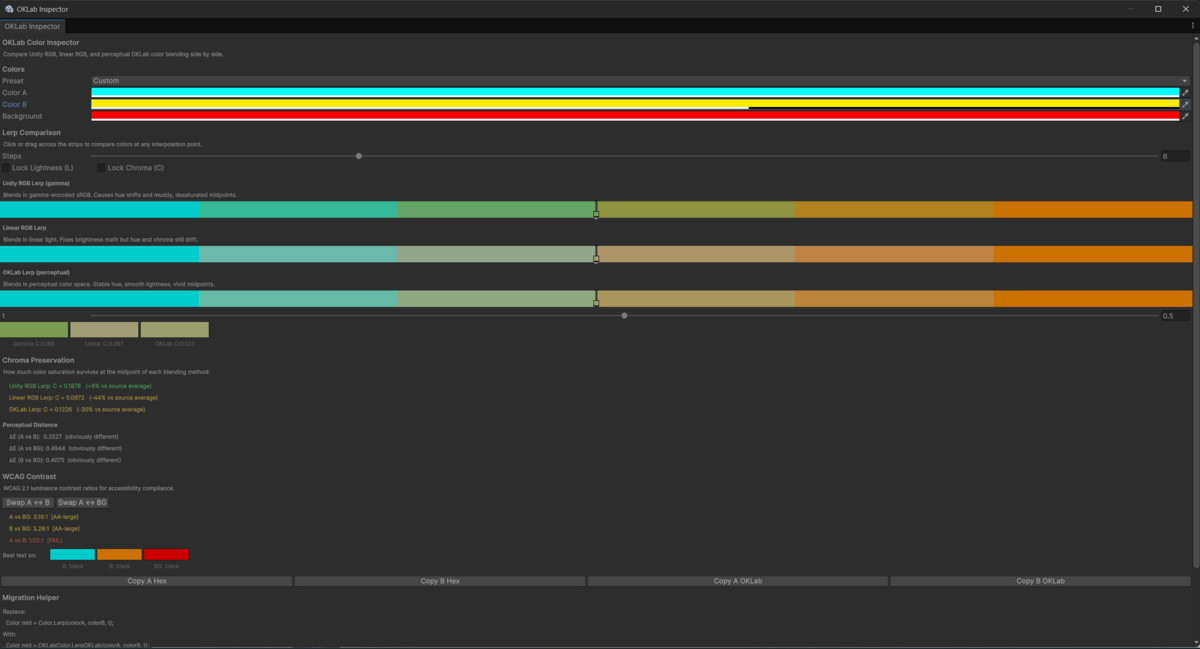Click the Swap A ↔ B button

[x=27, y=502]
